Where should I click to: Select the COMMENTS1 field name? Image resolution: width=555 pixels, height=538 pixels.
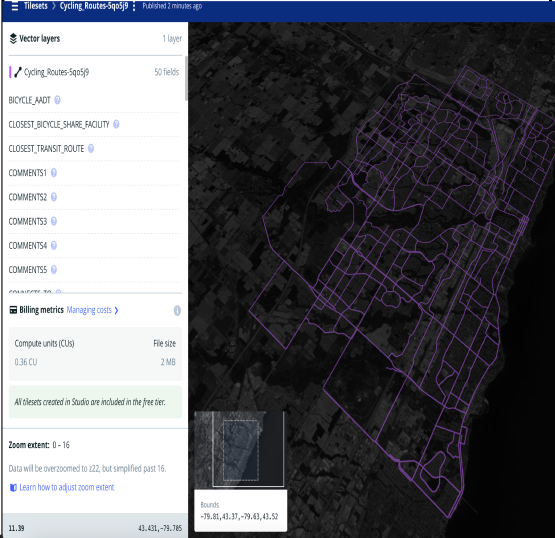click(28, 173)
